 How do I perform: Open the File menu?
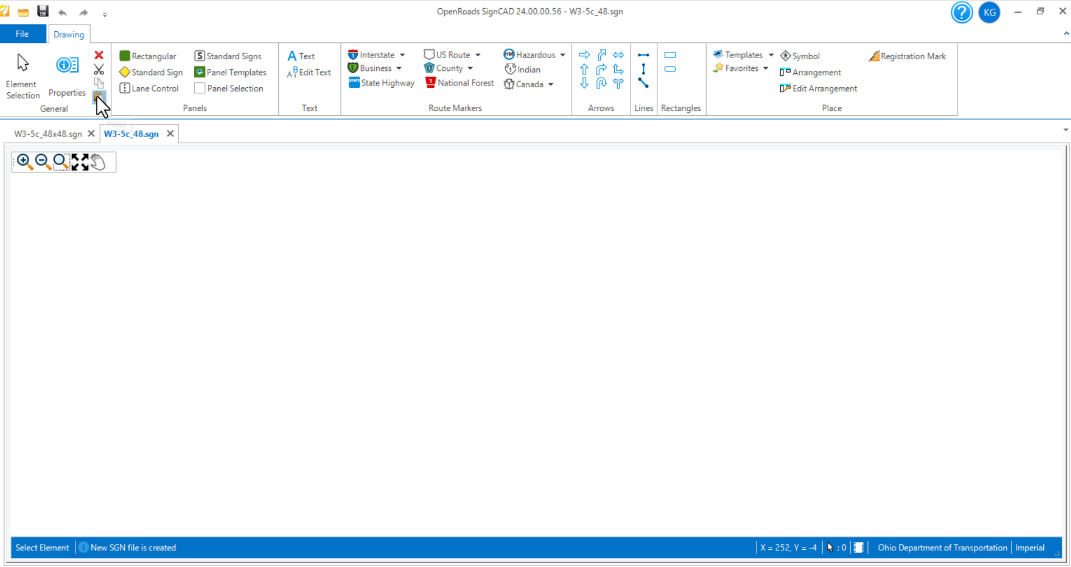tap(23, 34)
